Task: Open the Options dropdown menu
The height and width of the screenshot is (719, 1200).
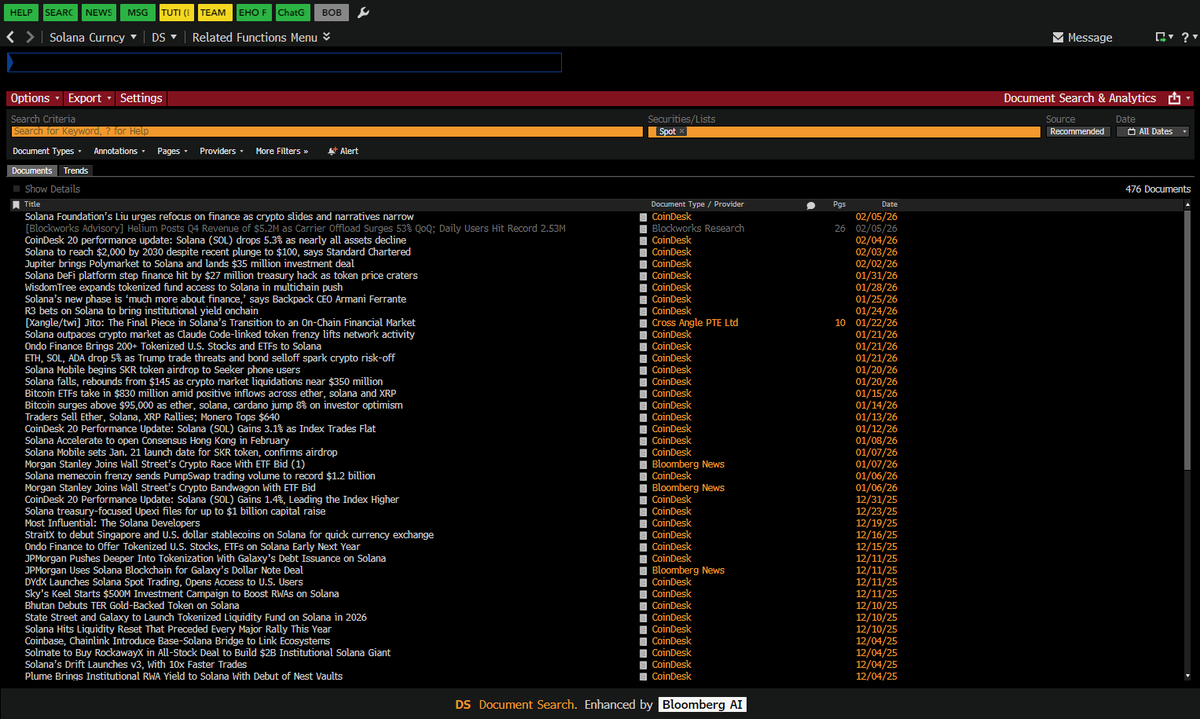Action: click(x=34, y=98)
